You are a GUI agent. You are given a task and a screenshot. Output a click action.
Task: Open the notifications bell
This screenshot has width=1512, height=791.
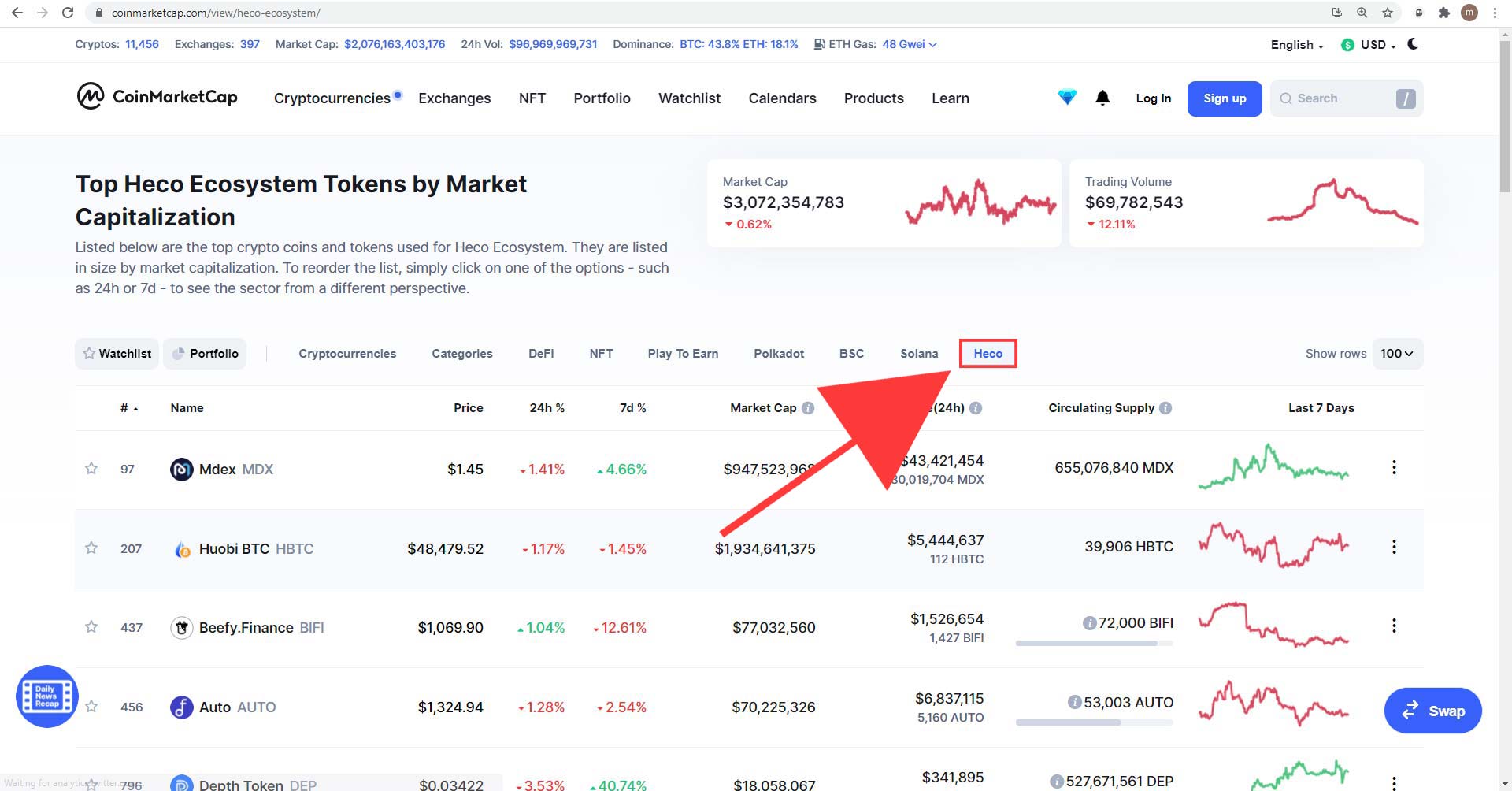(x=1102, y=98)
